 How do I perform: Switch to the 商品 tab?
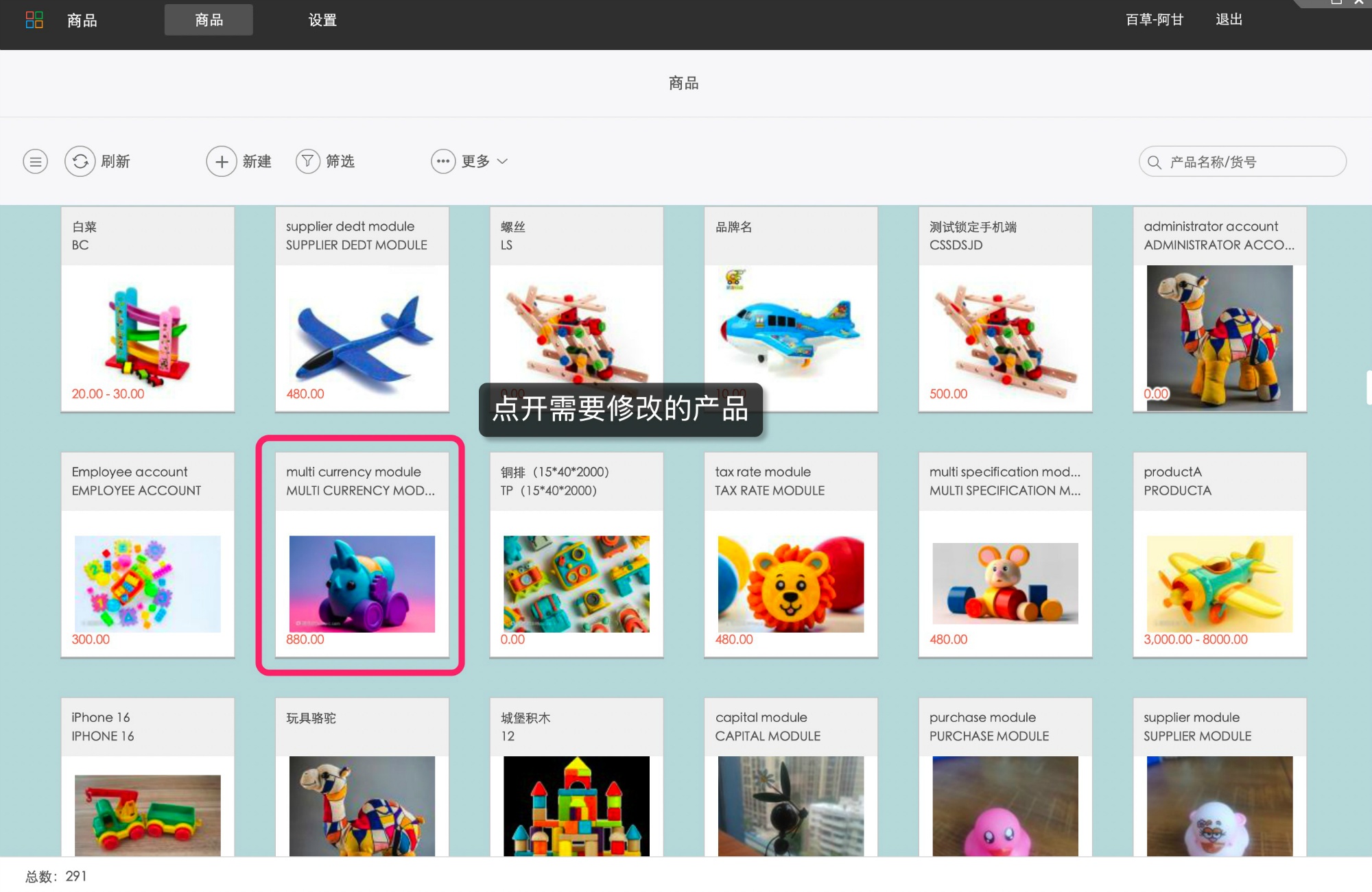point(209,20)
